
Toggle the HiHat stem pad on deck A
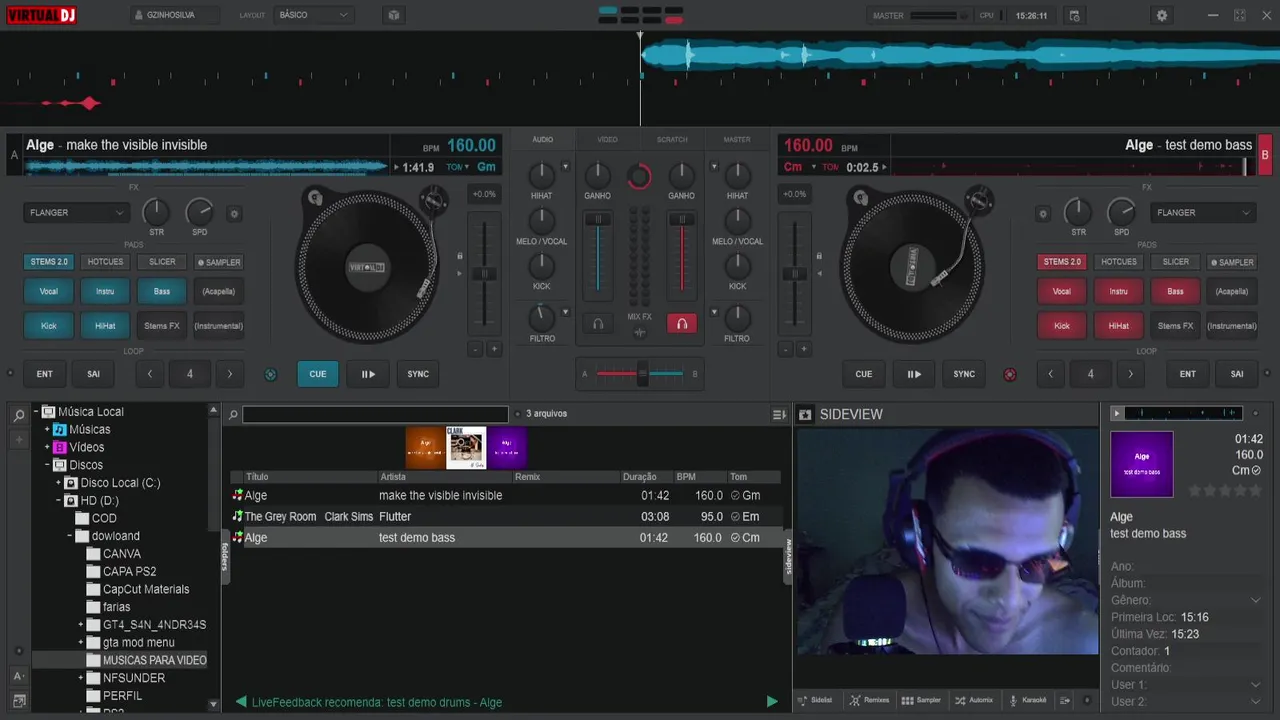105,325
